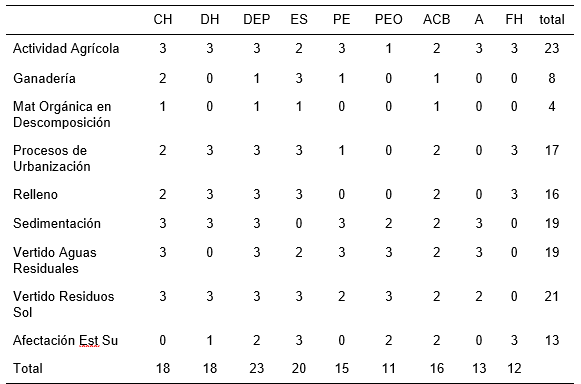
Task: Click the Vertido Residuos Sol label
Action: (63, 304)
